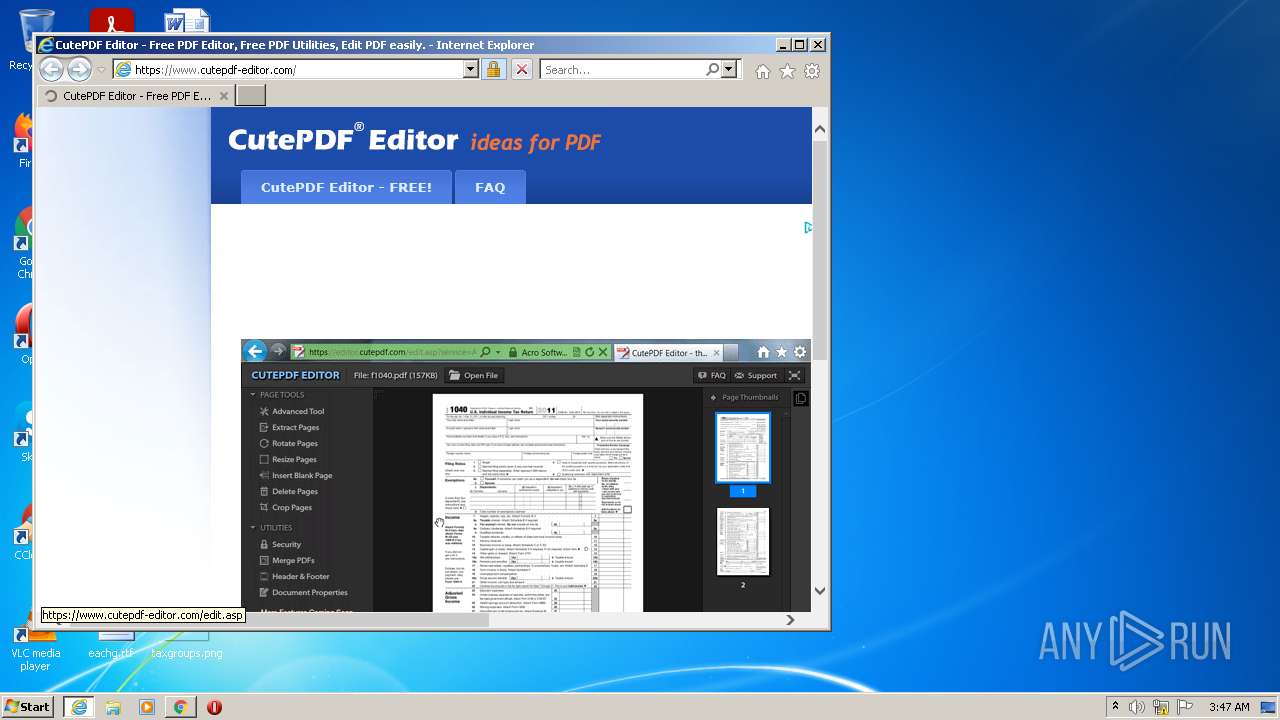Show hidden system tray icons arrow
Viewport: 1280px width, 720px height.
click(1115, 707)
